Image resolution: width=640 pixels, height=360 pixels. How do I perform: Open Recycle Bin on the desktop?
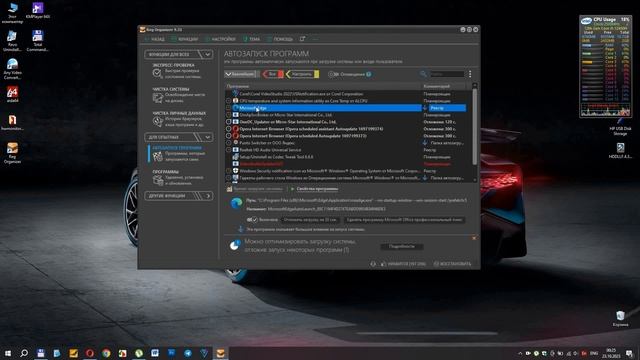click(620, 318)
